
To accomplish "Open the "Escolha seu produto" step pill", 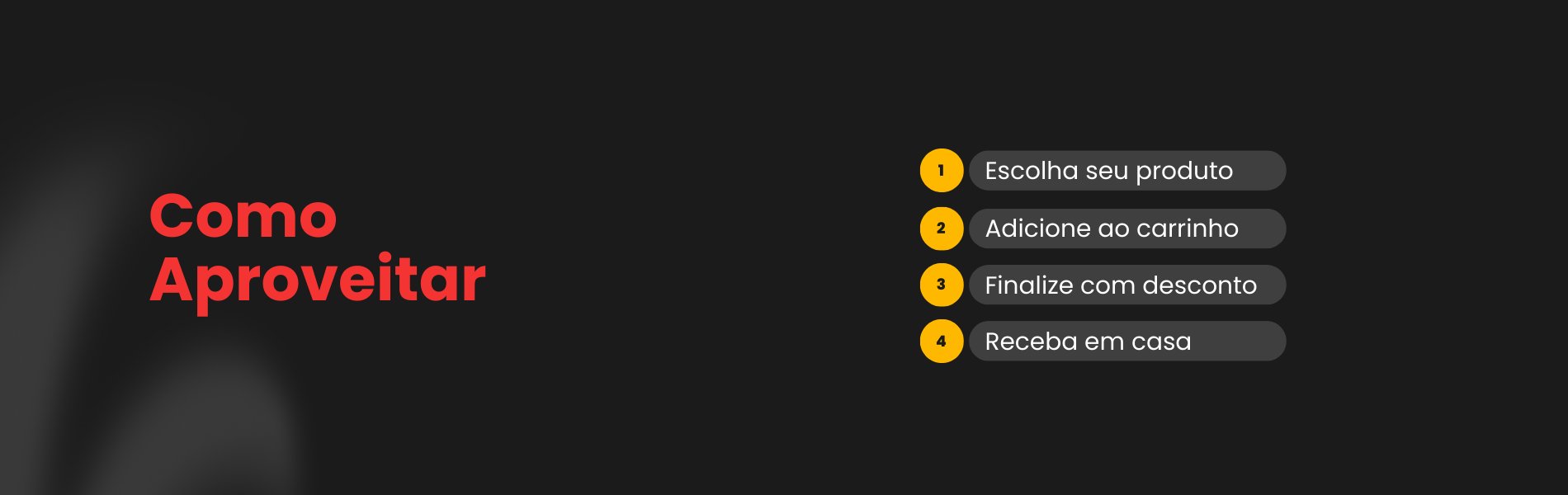I will pos(1126,171).
